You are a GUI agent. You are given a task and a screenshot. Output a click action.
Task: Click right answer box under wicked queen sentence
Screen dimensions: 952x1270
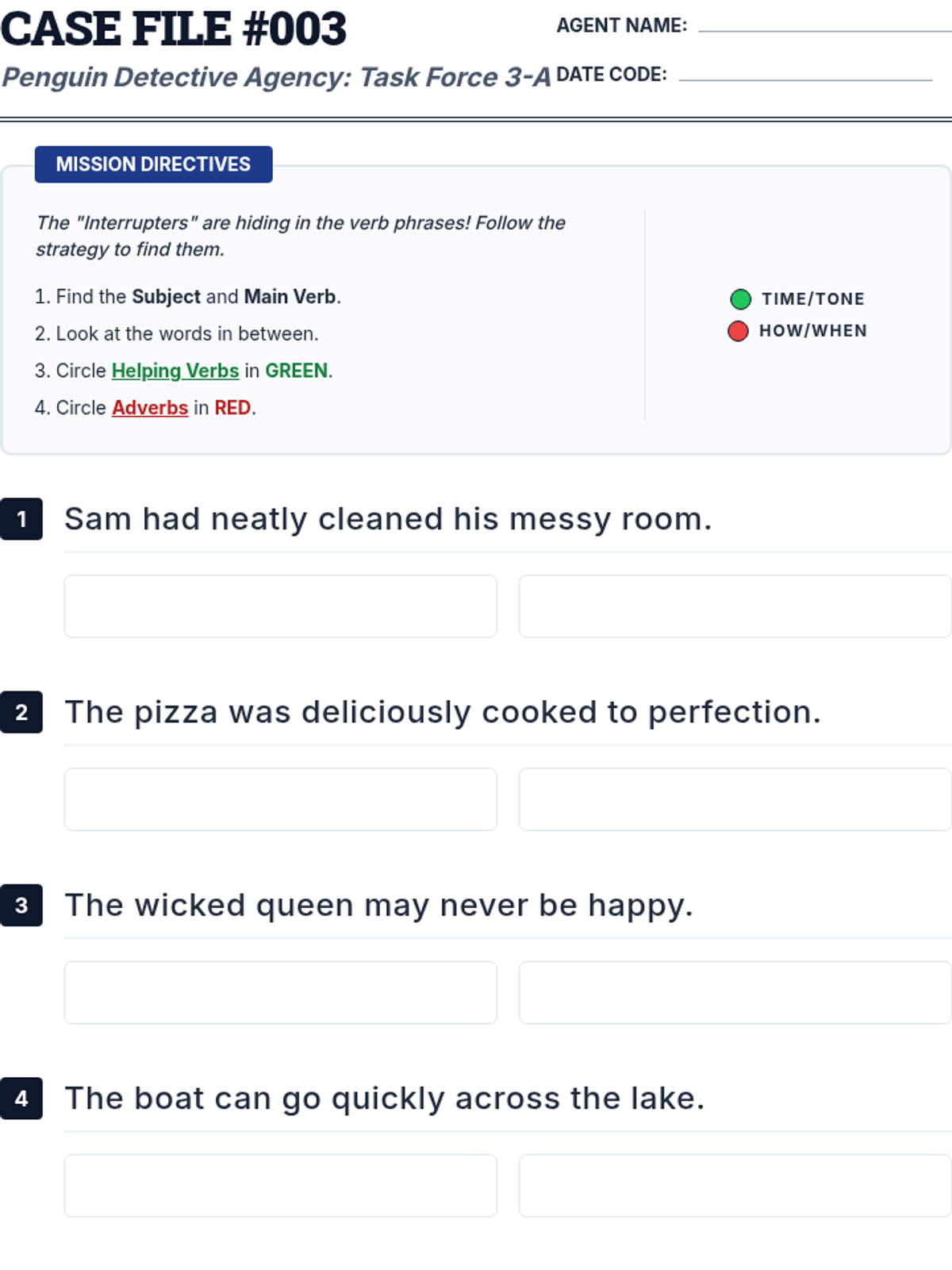[735, 993]
